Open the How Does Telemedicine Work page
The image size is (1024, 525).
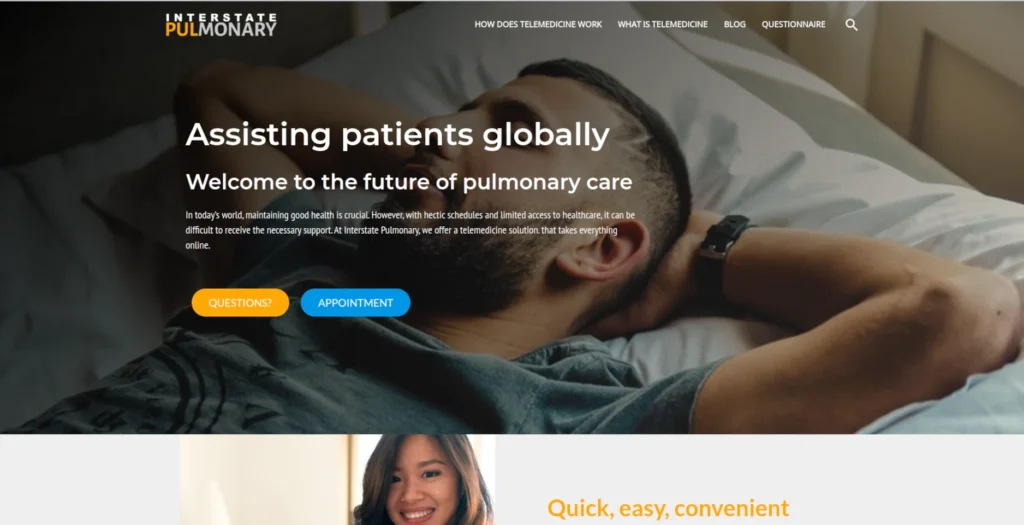tap(538, 24)
